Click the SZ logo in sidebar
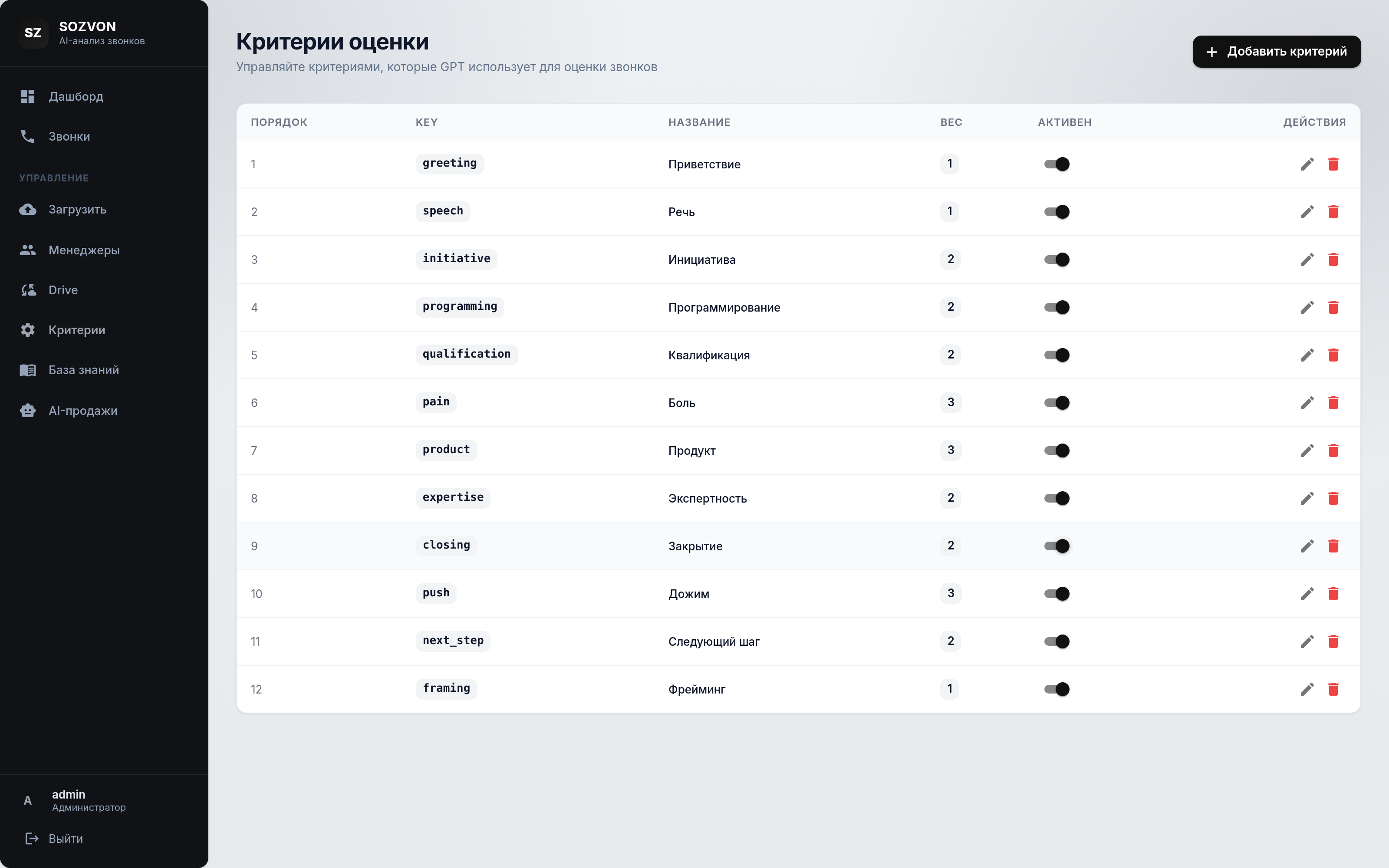Viewport: 1389px width, 868px height. click(x=33, y=33)
